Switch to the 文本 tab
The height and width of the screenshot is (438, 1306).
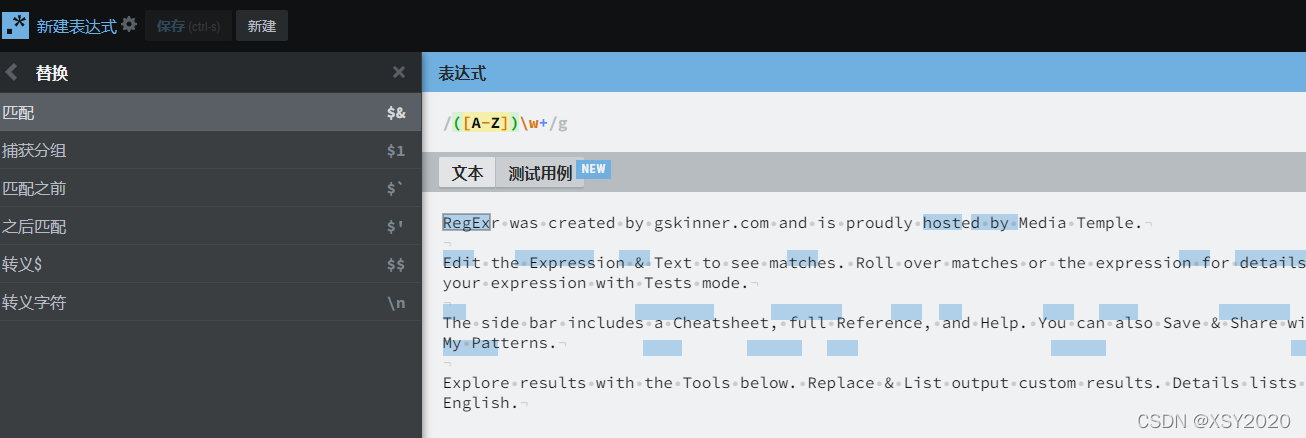(467, 173)
